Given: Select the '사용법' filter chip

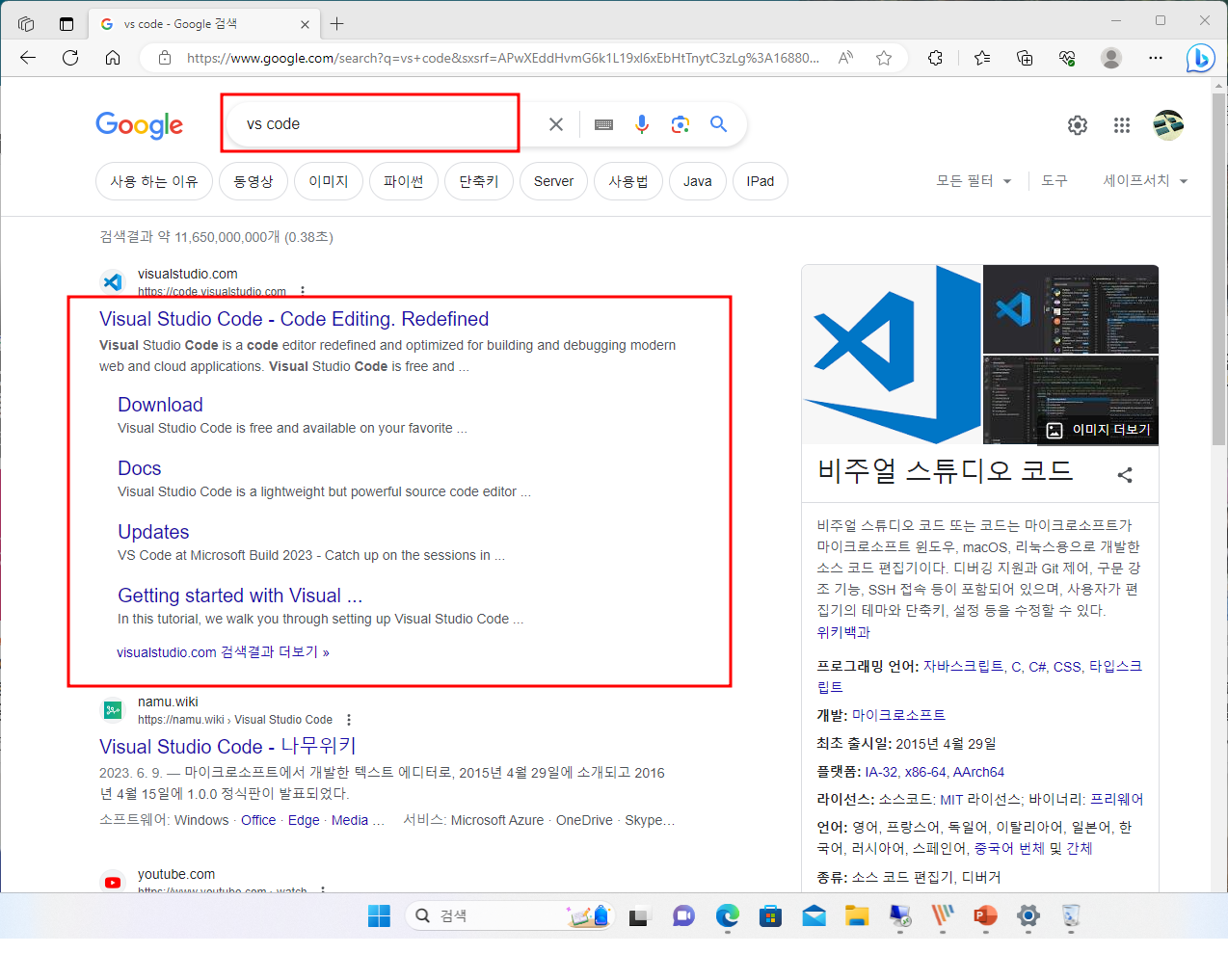Looking at the screenshot, I should coord(628,181).
